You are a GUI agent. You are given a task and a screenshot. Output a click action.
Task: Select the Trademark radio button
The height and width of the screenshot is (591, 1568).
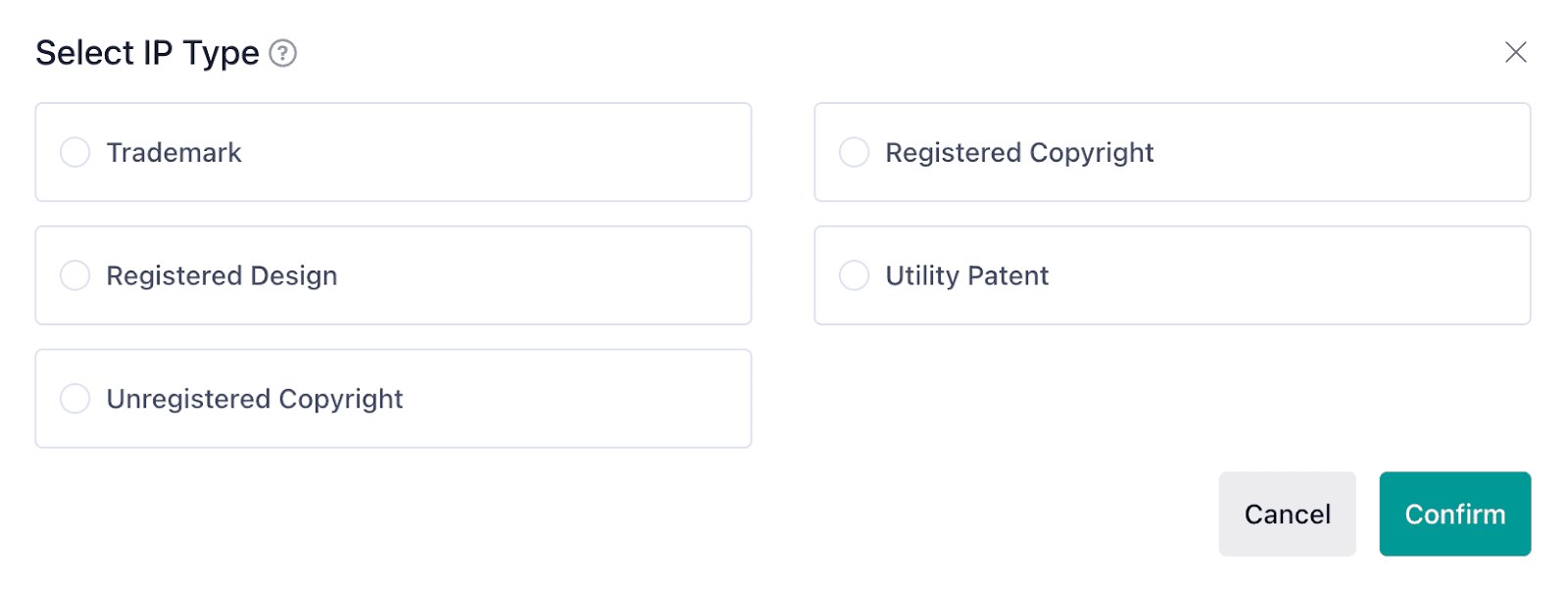(x=75, y=153)
